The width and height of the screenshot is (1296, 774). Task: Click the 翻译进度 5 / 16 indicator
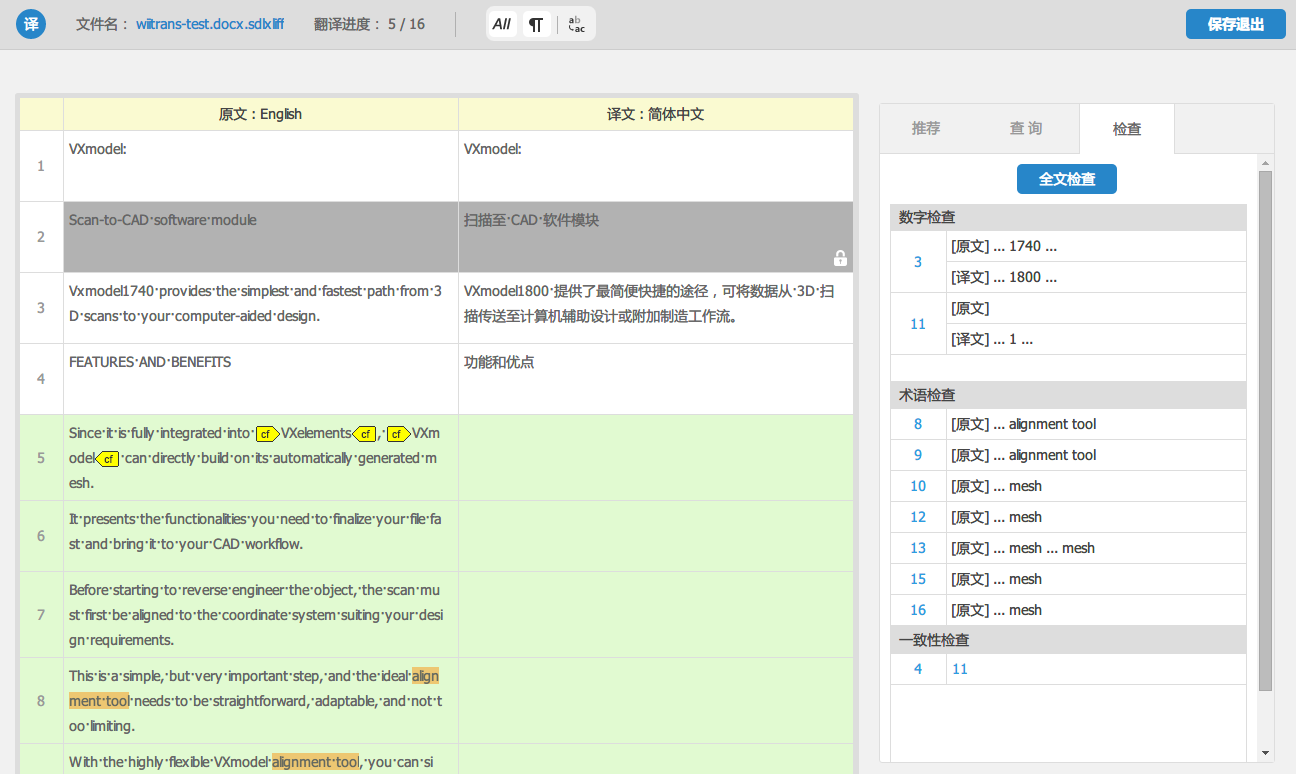[x=369, y=24]
